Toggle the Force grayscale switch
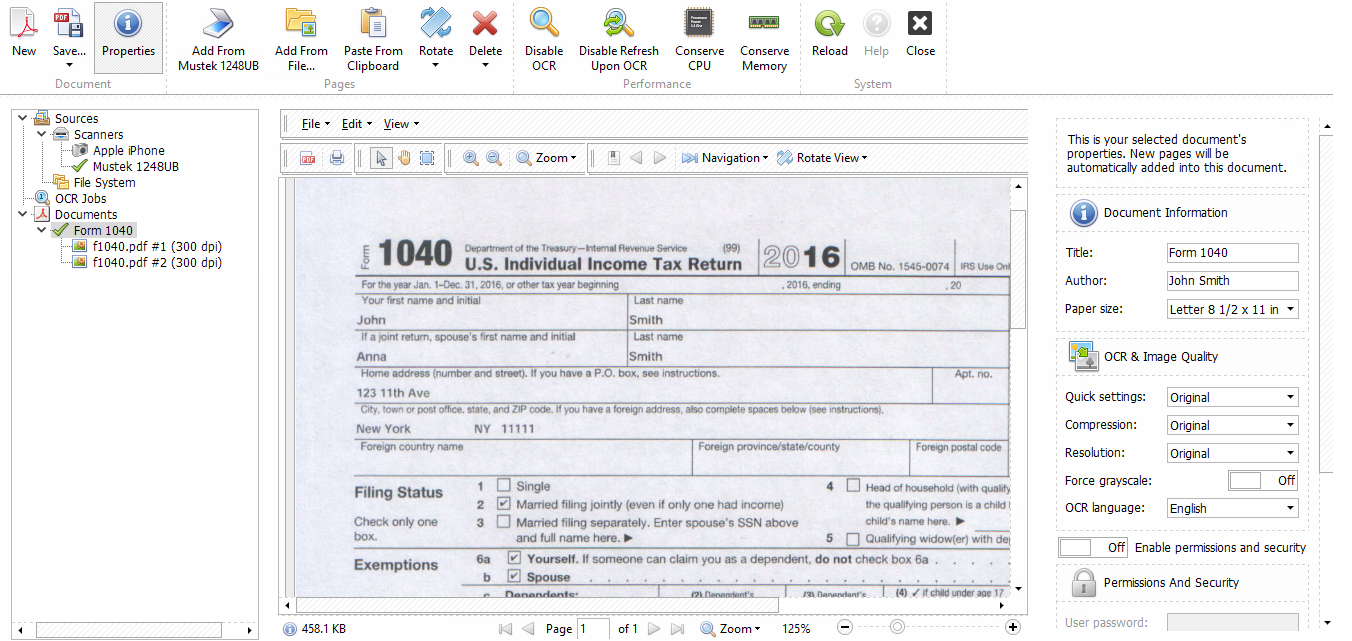Viewport: 1352px width, 641px height. click(x=1264, y=481)
